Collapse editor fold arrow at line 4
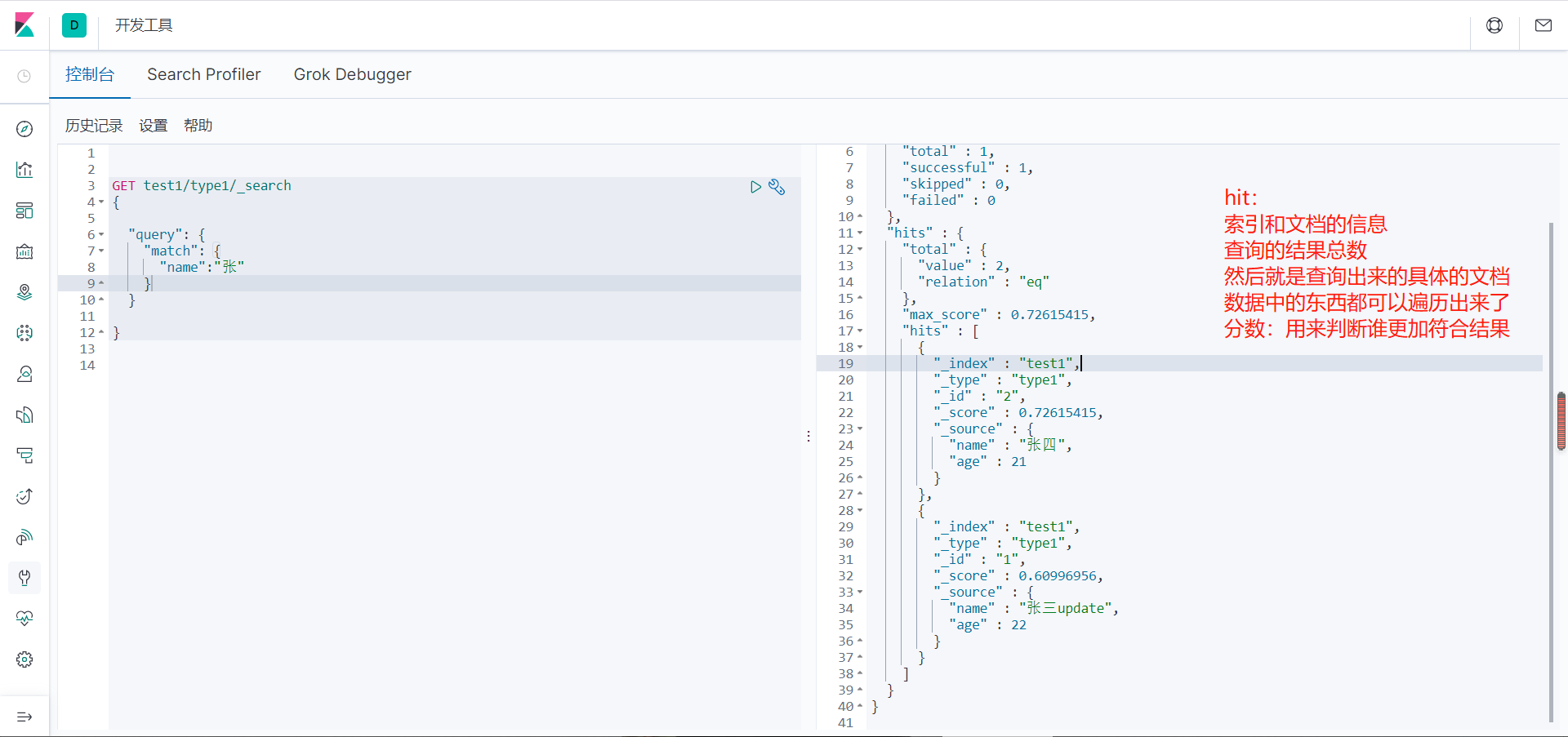1568x737 pixels. click(101, 202)
